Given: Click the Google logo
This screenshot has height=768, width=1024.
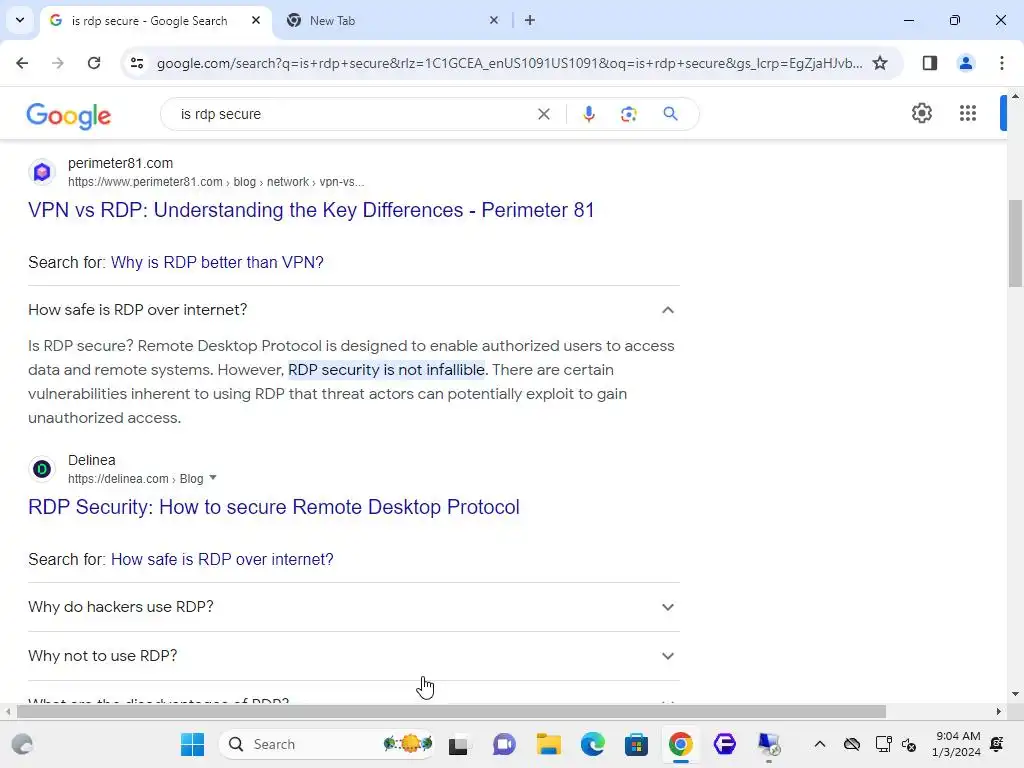Looking at the screenshot, I should 69,116.
